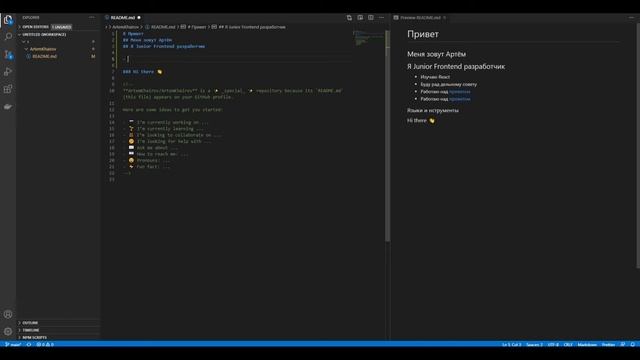This screenshot has height=360, width=640.
Task: Click Ln 5, Col 3 cursor position
Action: pyautogui.click(x=511, y=344)
